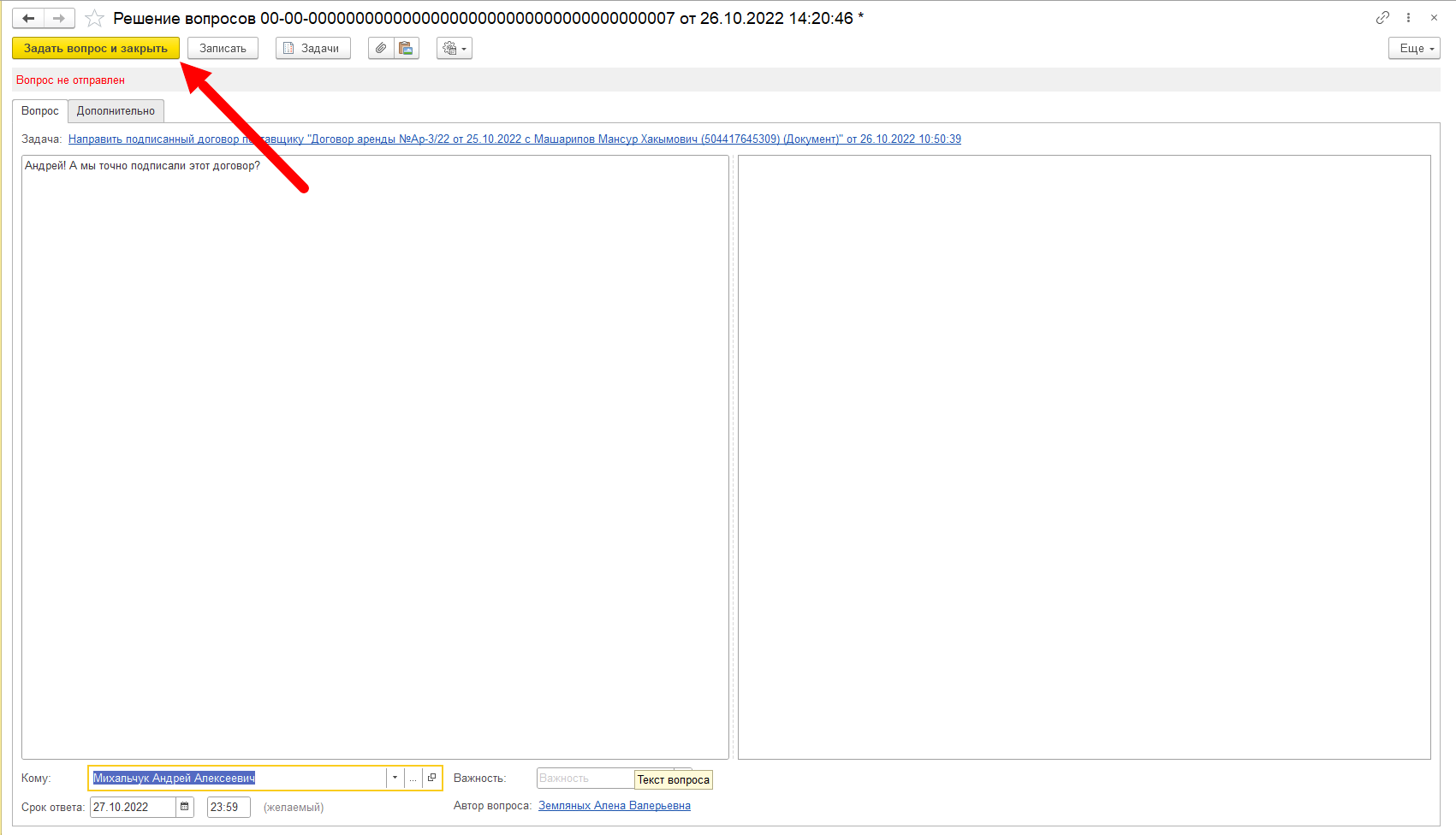
Task: Copy the link with the chain icon
Action: (1382, 17)
